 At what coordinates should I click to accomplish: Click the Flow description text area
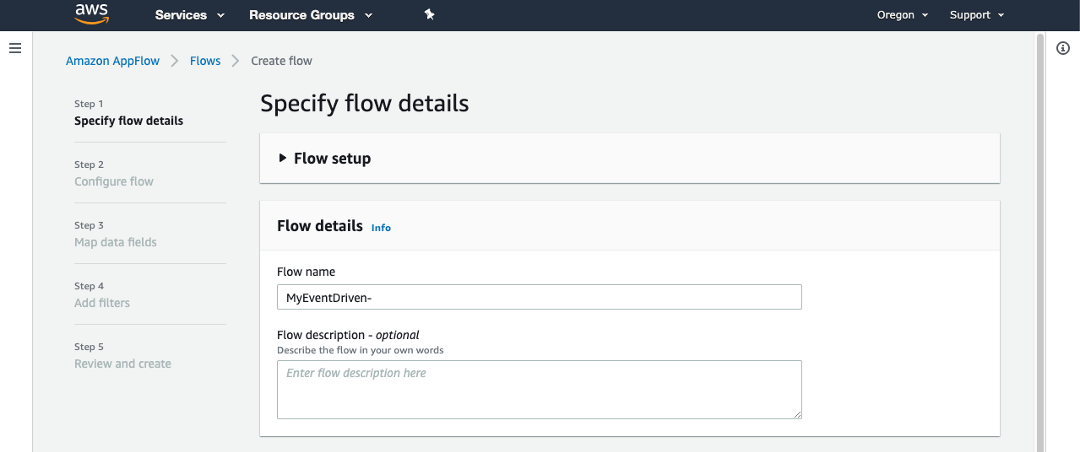(x=539, y=389)
